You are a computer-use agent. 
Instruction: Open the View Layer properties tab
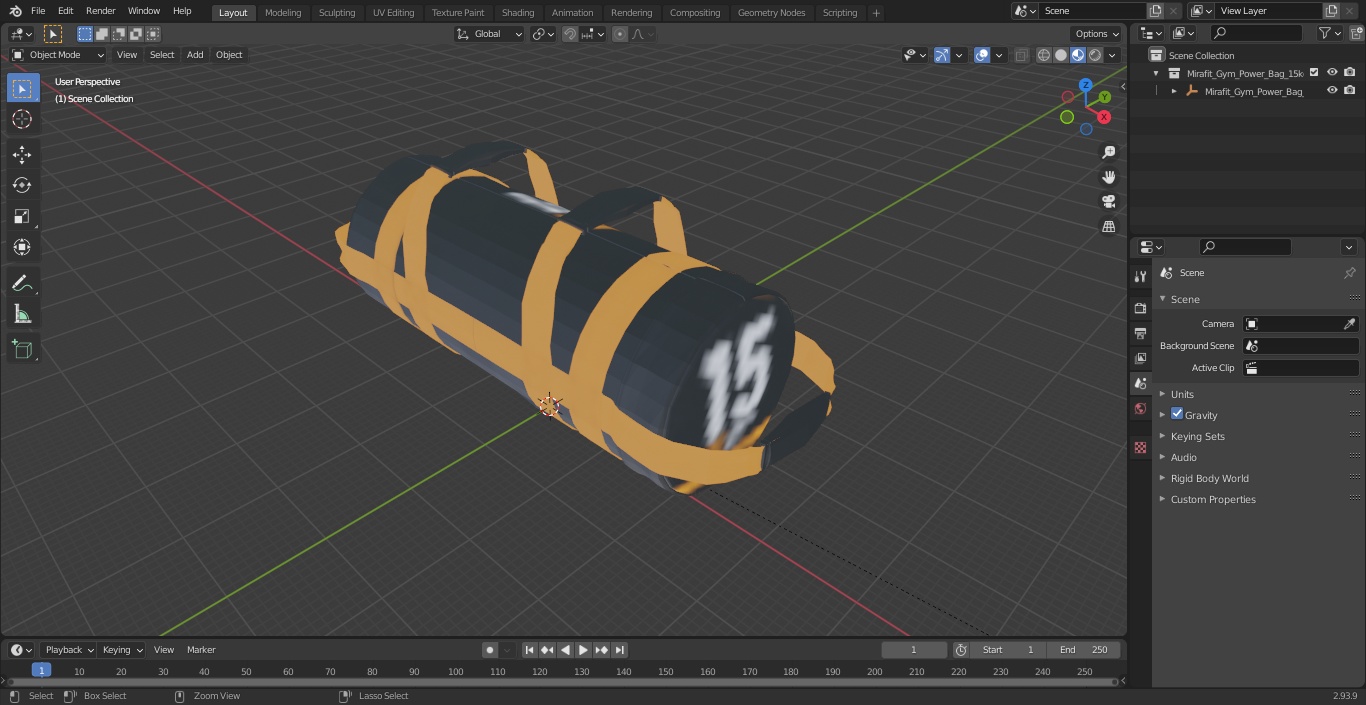[1140, 358]
